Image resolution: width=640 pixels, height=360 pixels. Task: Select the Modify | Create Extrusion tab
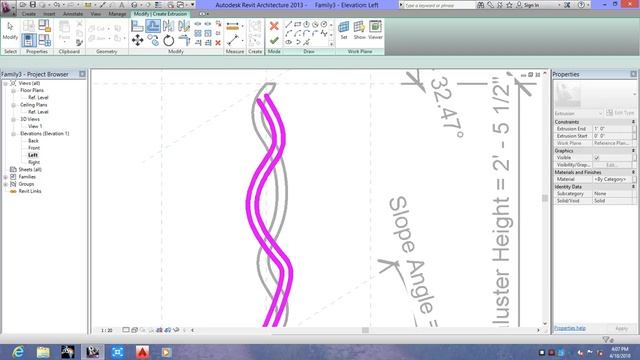click(x=160, y=14)
